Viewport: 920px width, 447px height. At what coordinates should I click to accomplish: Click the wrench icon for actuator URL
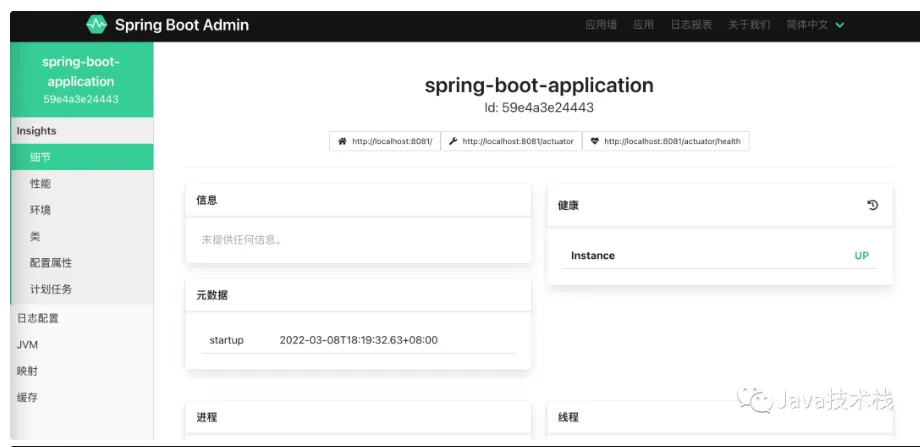(x=453, y=141)
